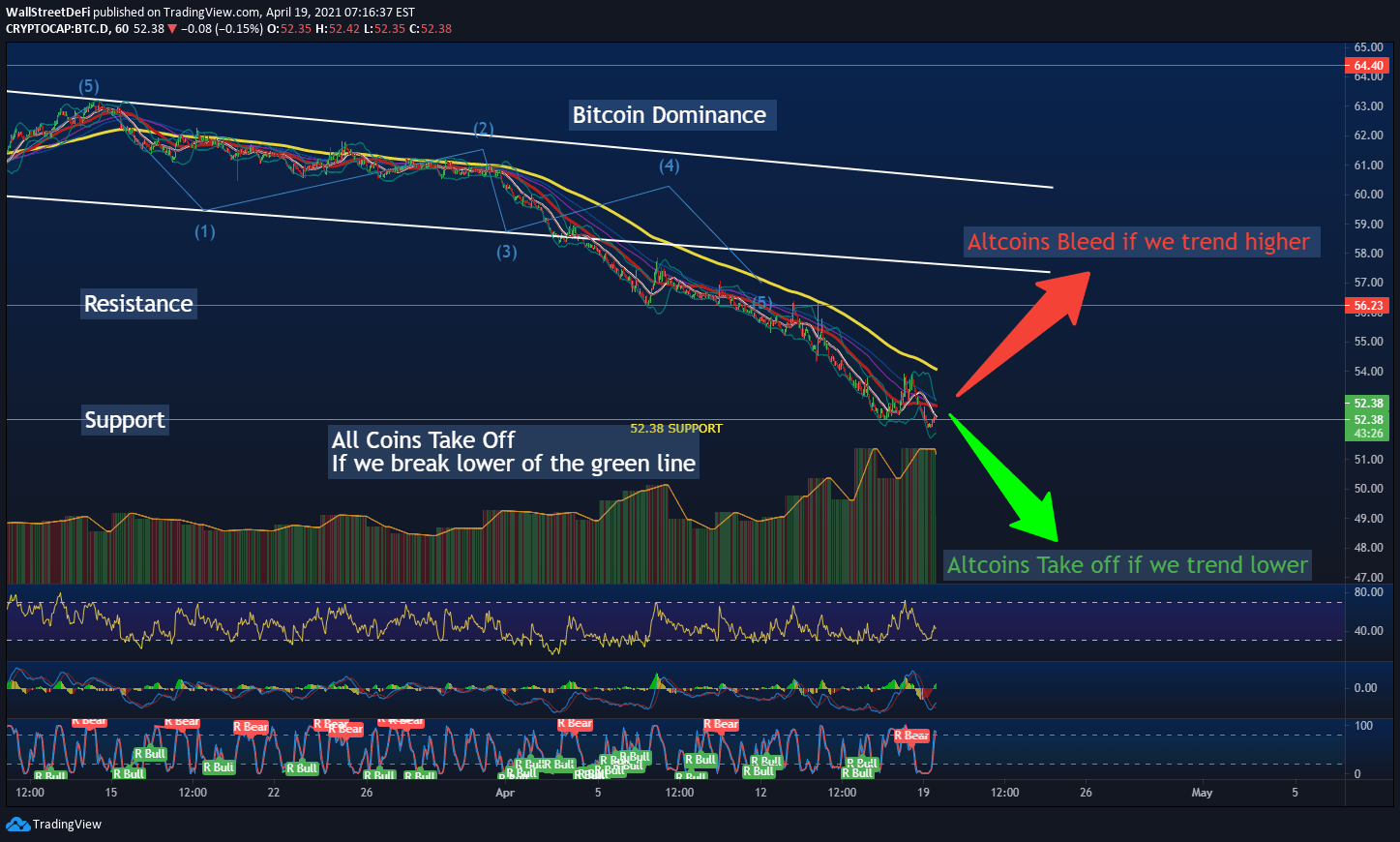This screenshot has width=1400, height=842.
Task: Select the CRYPTOCAP:BTC.D symbol label
Action: [57, 29]
